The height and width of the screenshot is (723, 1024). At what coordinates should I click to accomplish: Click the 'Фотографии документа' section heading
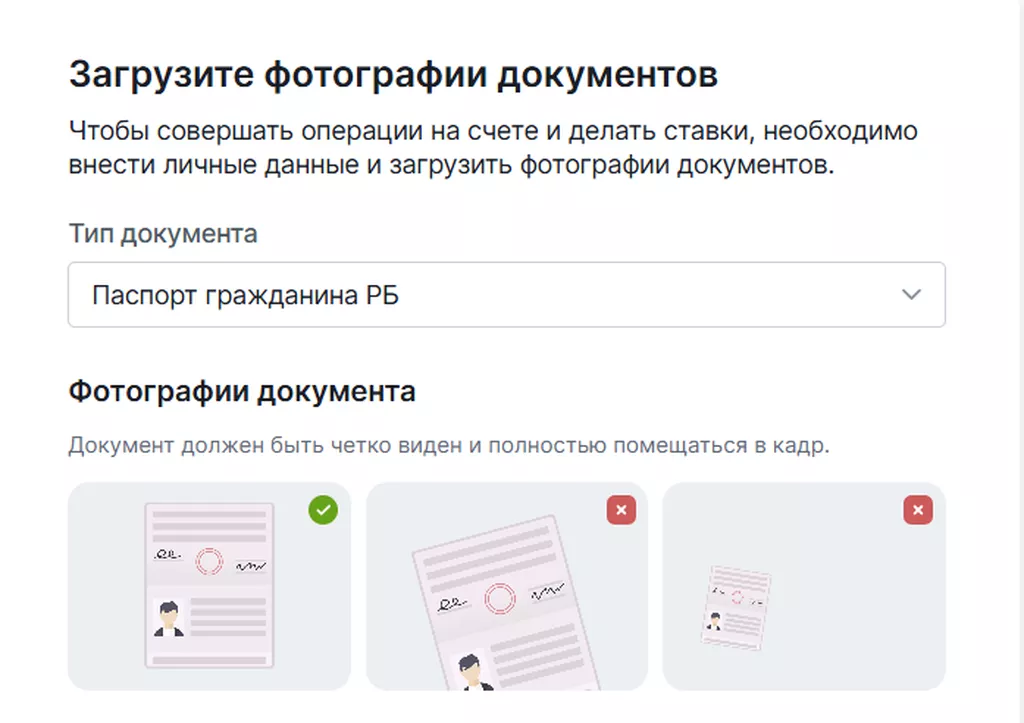pyautogui.click(x=241, y=391)
